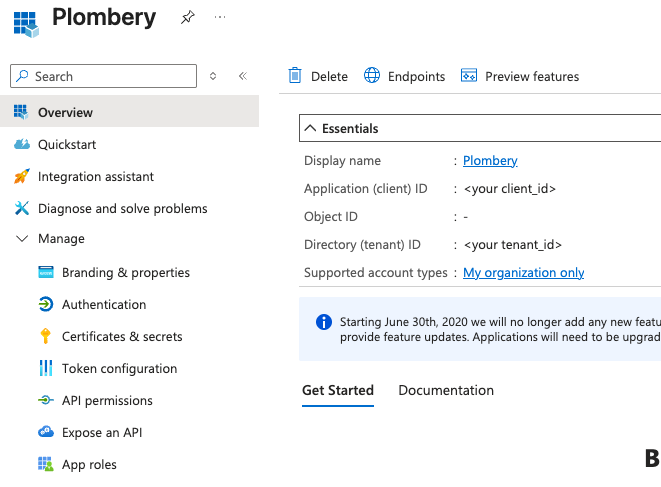Open Certificates & secrets
661x487 pixels.
[122, 336]
